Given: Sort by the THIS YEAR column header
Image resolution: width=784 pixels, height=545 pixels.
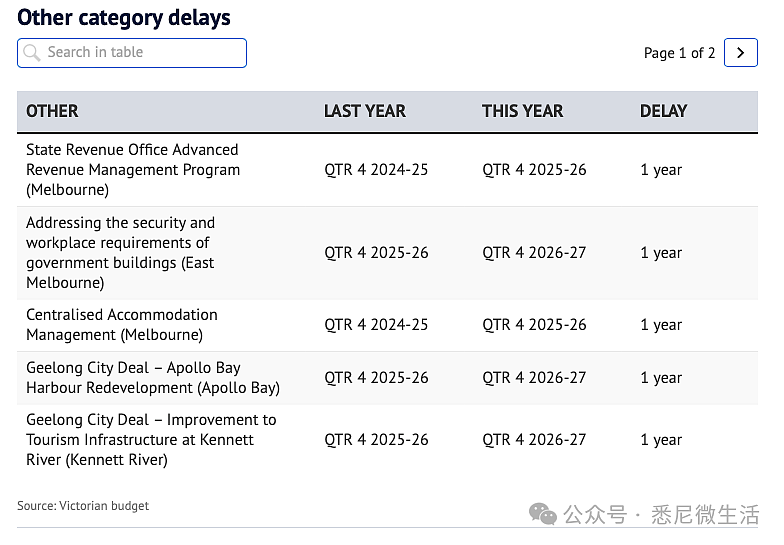Looking at the screenshot, I should click(x=522, y=111).
